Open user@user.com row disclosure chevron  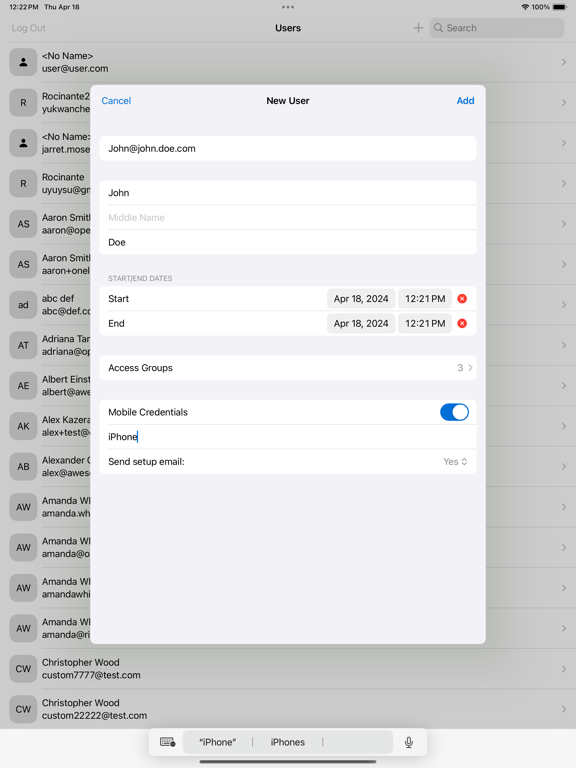tap(564, 62)
